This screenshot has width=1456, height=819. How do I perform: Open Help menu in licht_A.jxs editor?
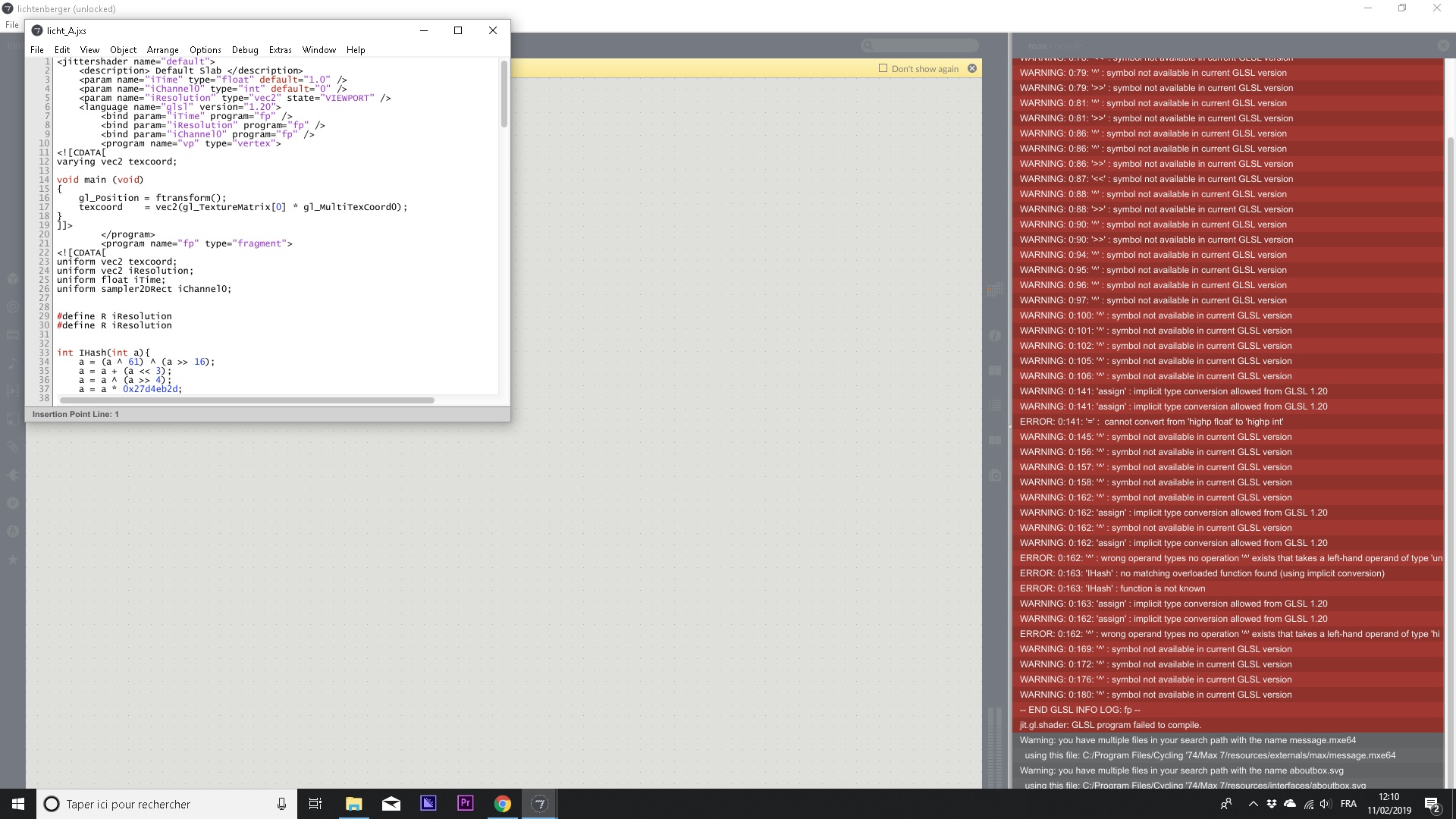pos(356,49)
